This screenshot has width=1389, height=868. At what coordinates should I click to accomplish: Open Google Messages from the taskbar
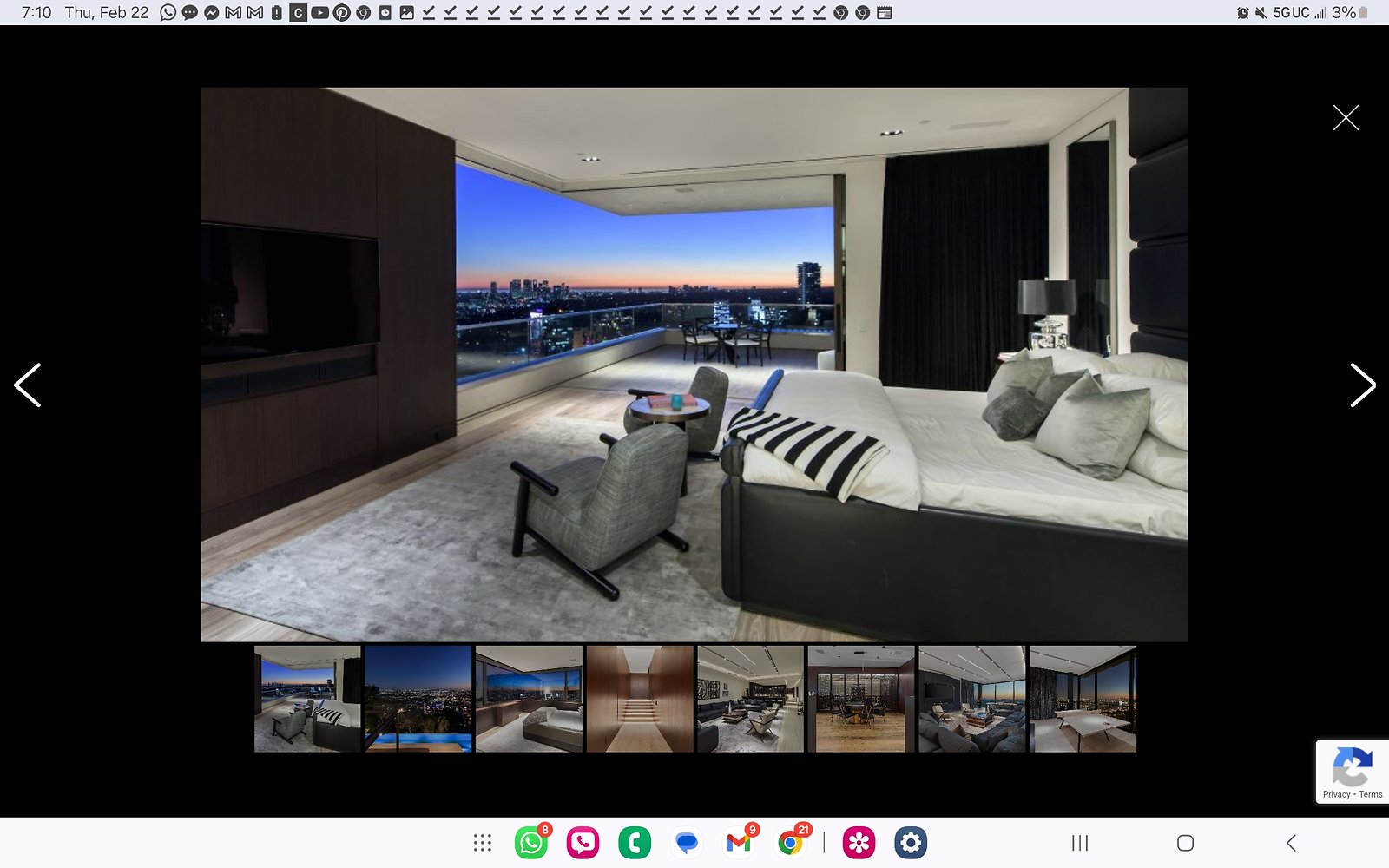687,843
